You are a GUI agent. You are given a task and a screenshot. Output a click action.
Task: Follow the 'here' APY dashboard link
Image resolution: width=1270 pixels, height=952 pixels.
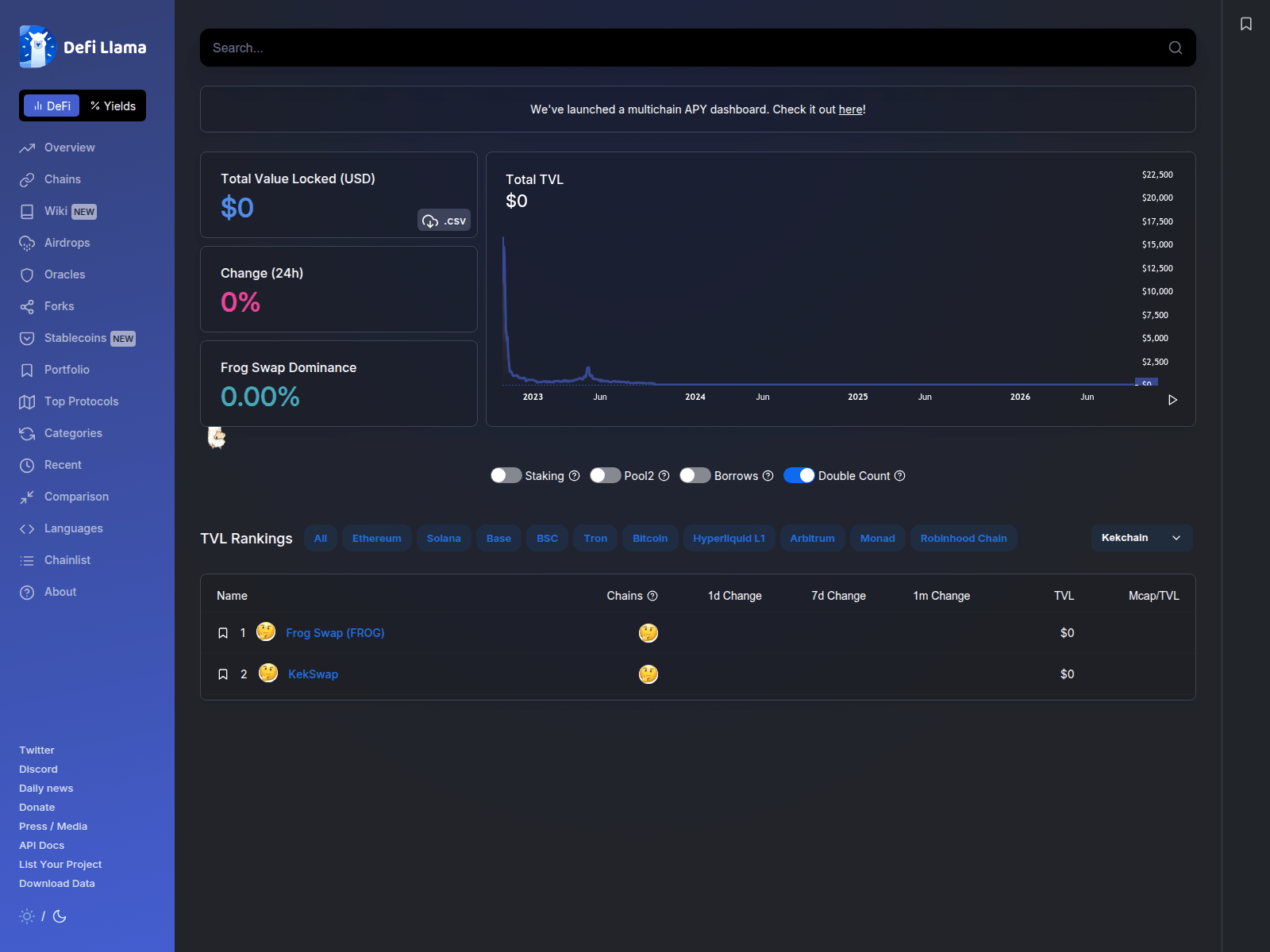(x=850, y=109)
